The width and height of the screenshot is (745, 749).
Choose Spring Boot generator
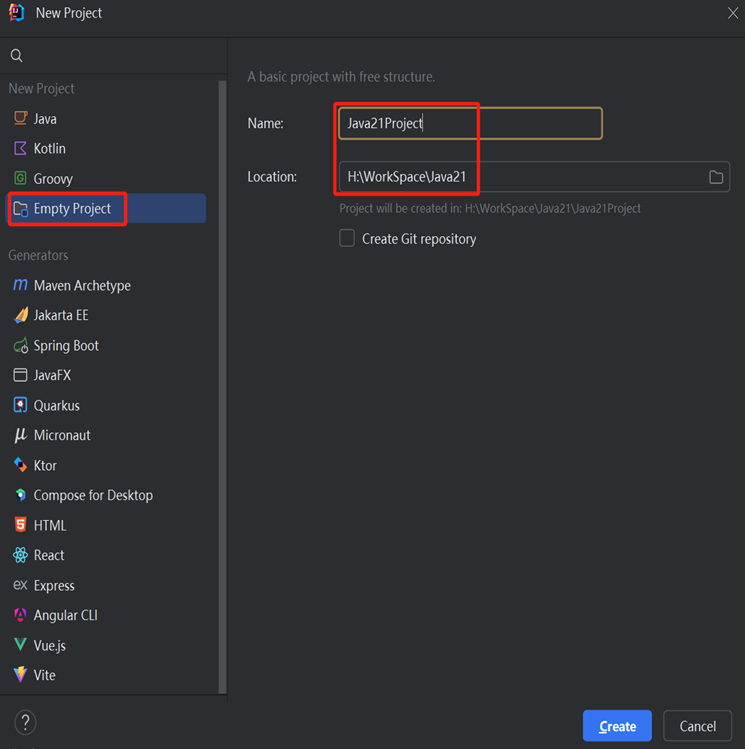[x=107, y=345]
